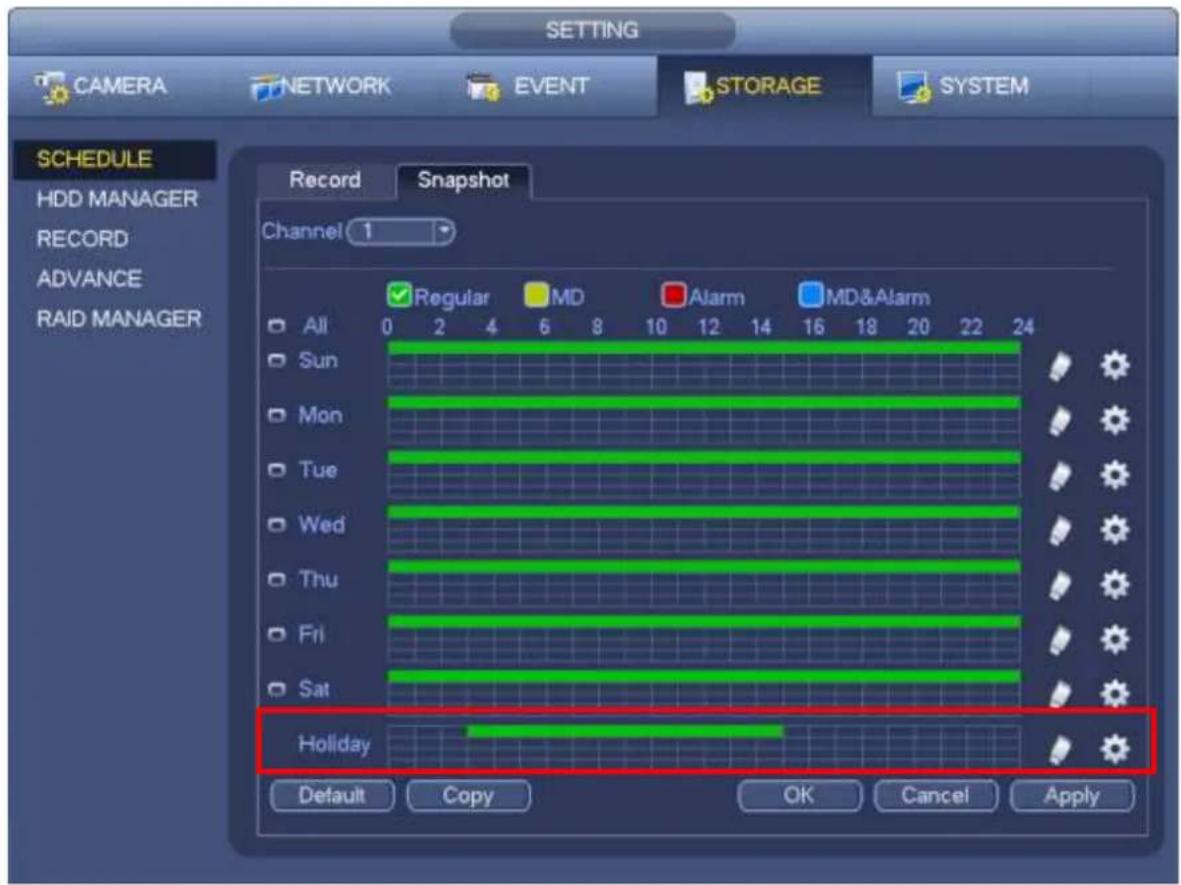Select the Snapshot schedule tab
The height and width of the screenshot is (885, 1181).
(463, 181)
